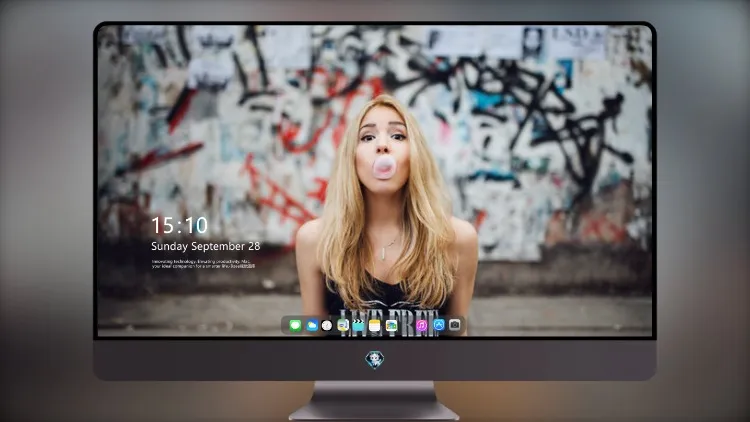
Task: Select the Sunday September 28 date text
Action: [206, 246]
